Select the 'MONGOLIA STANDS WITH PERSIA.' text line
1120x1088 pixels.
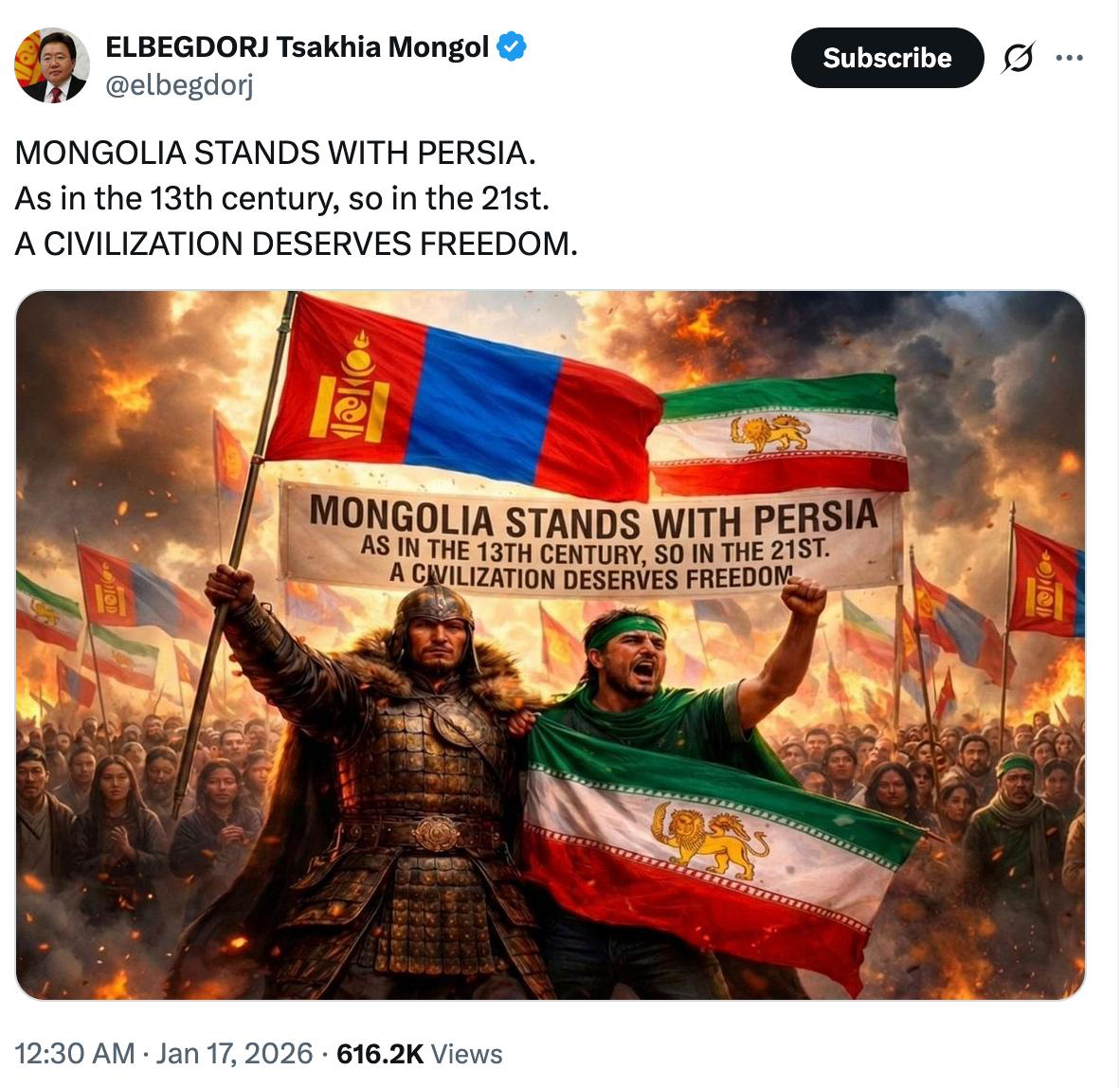tap(275, 153)
